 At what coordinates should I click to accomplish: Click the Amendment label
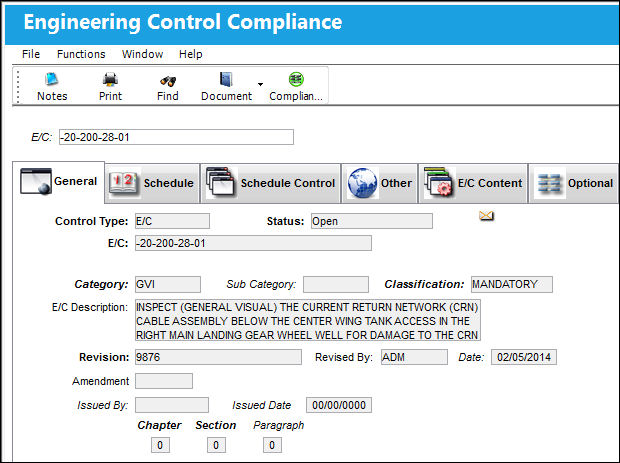coord(100,381)
